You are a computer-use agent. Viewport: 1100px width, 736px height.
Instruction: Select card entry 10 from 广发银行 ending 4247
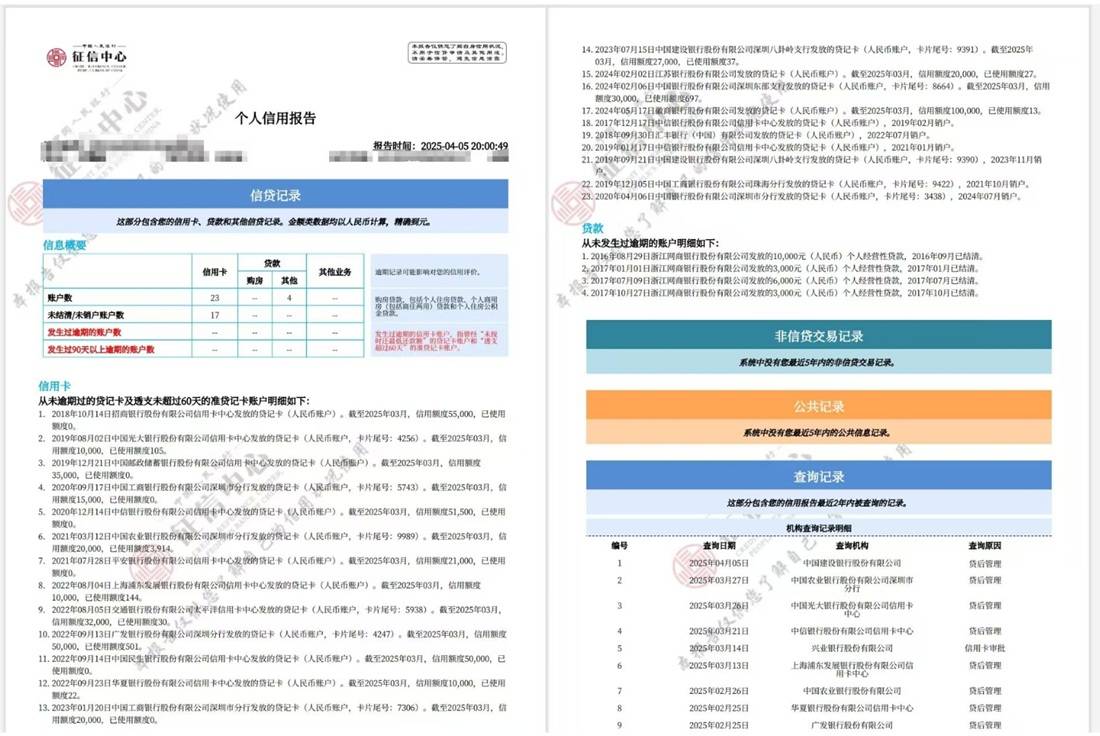coord(272,640)
